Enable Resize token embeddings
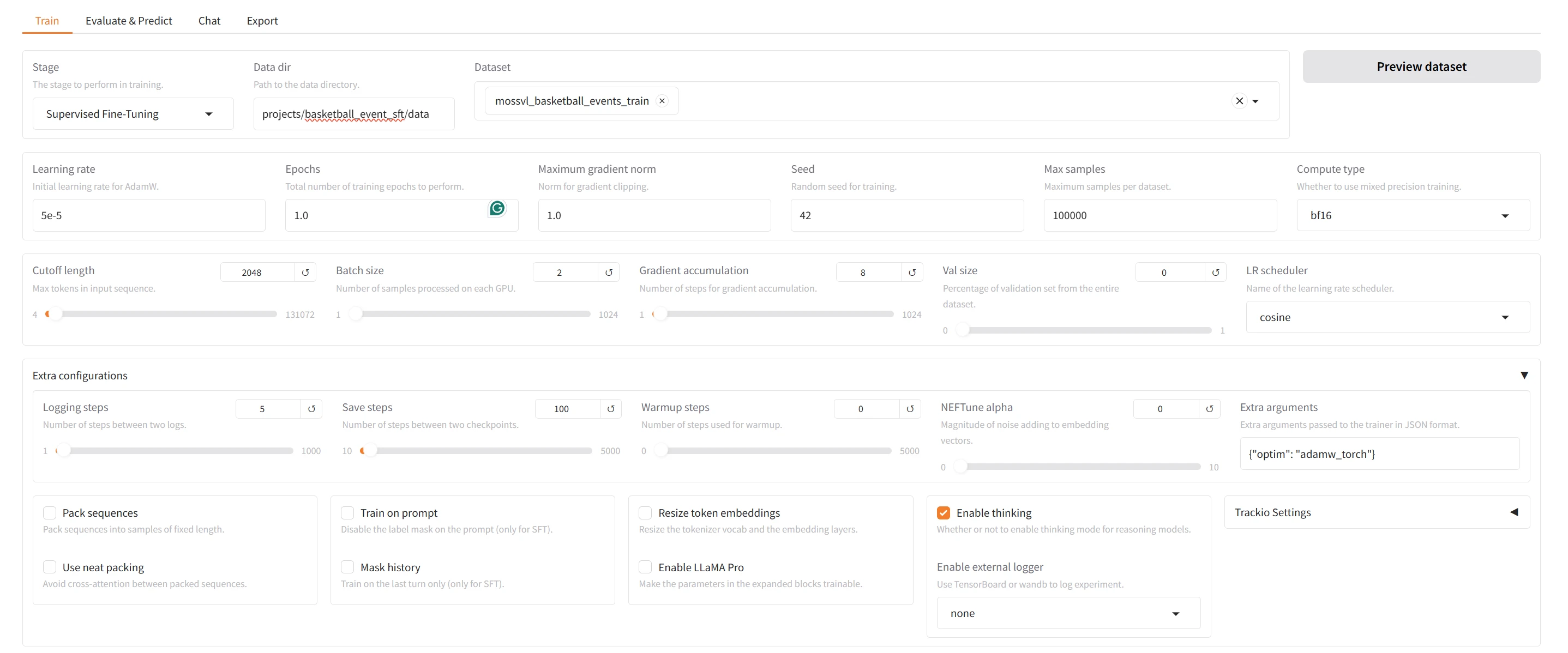The image size is (1568, 653). pos(645,512)
